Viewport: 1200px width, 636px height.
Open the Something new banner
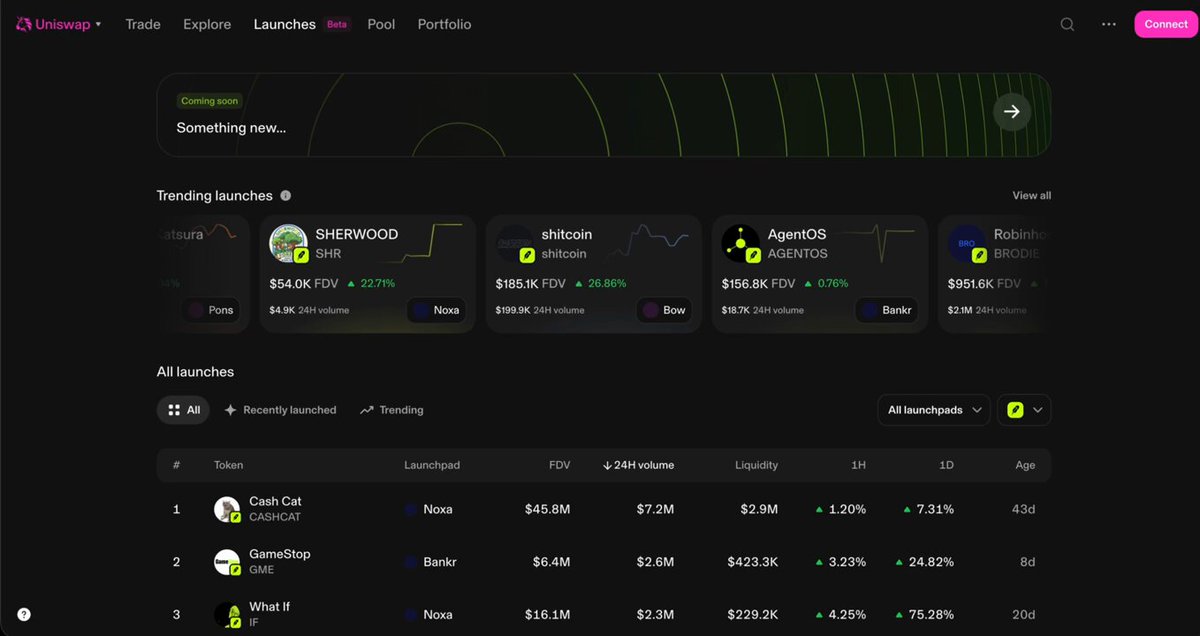(x=604, y=115)
